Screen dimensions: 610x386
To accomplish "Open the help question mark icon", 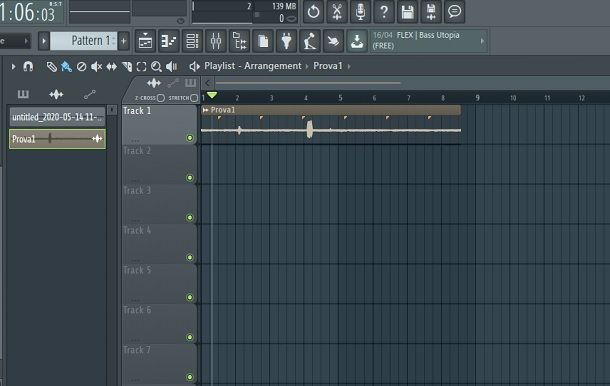I will [384, 12].
